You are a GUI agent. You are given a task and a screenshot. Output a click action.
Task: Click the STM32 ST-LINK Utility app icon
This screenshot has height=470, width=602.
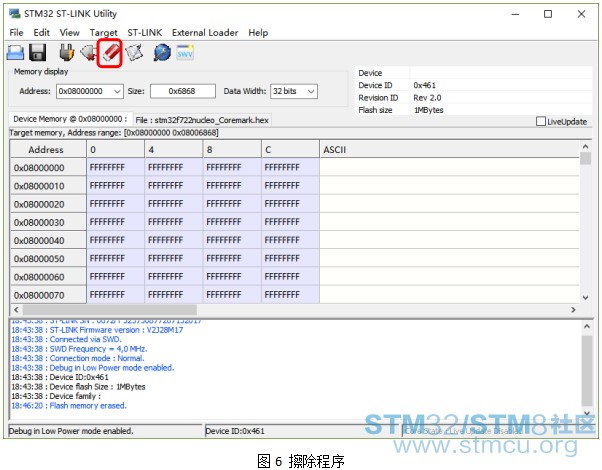pos(15,13)
